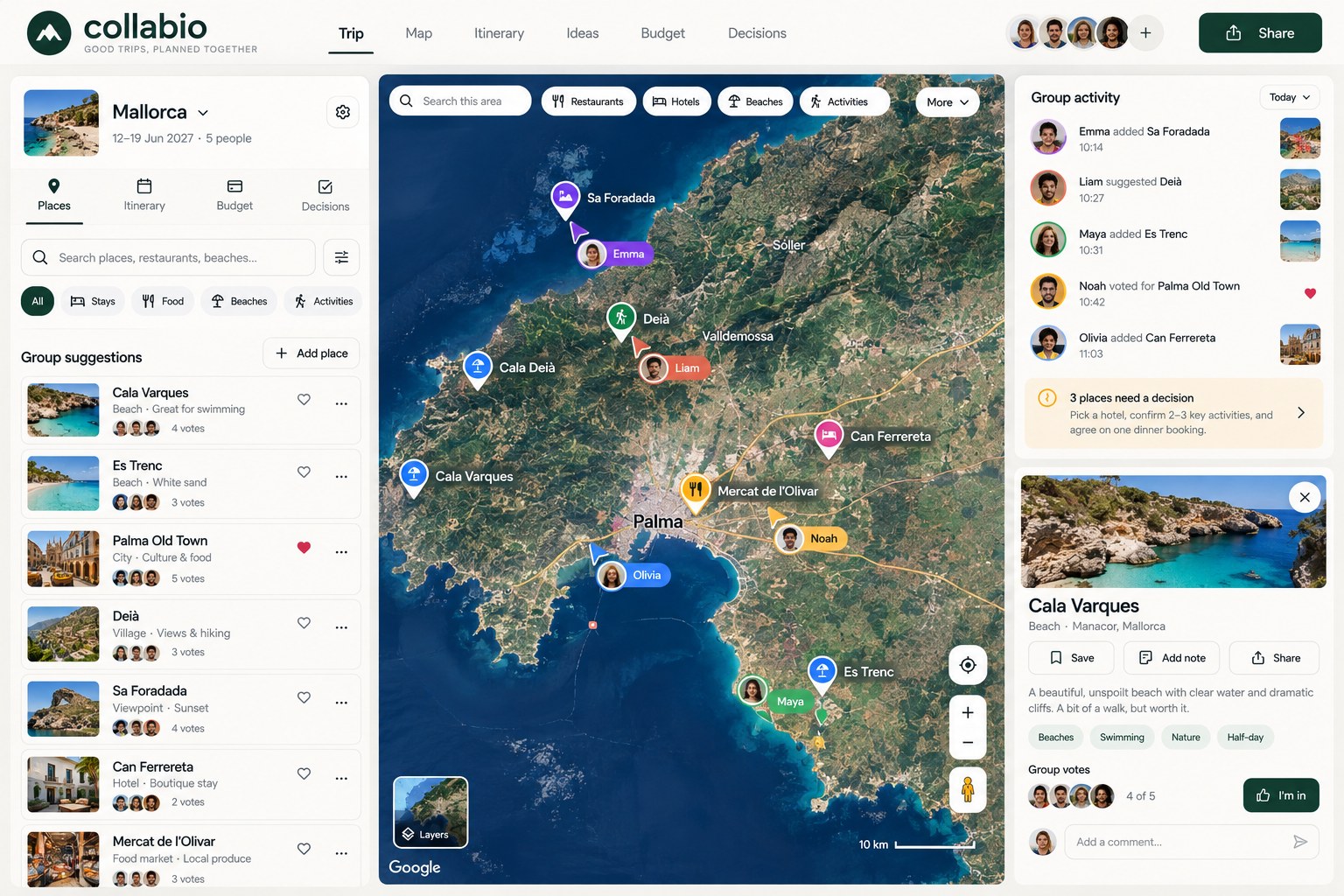The height and width of the screenshot is (896, 1344).
Task: Open Street View pegman icon
Action: 968,789
